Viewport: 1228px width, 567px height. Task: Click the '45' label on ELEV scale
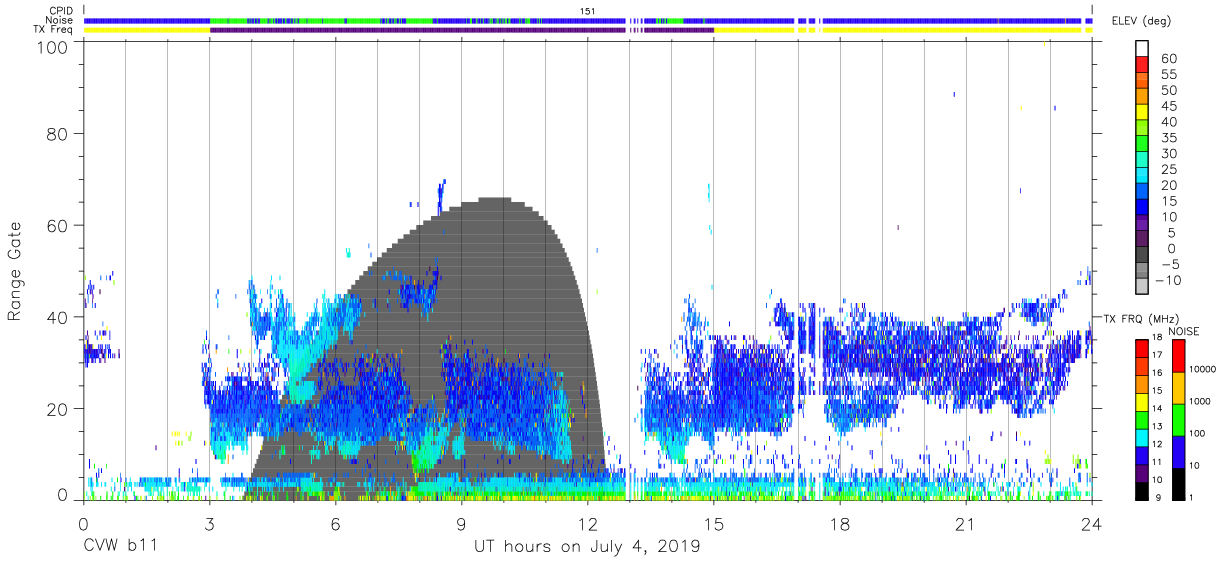coord(1169,107)
